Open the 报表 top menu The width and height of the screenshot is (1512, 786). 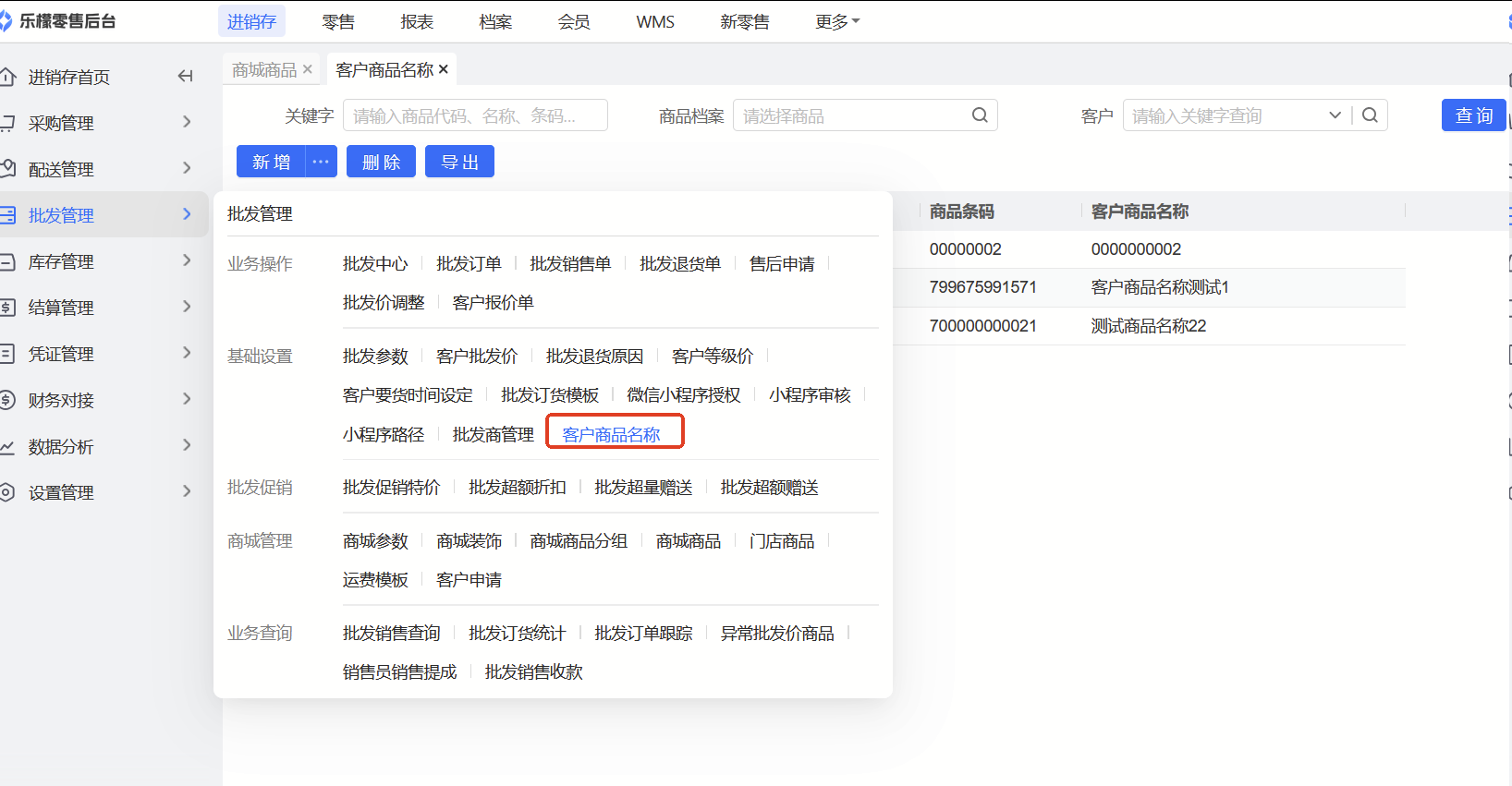pyautogui.click(x=417, y=21)
